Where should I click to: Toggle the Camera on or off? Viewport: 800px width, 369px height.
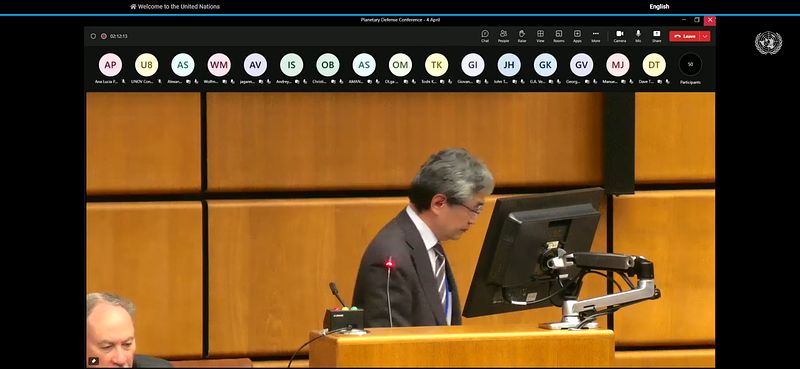point(619,36)
